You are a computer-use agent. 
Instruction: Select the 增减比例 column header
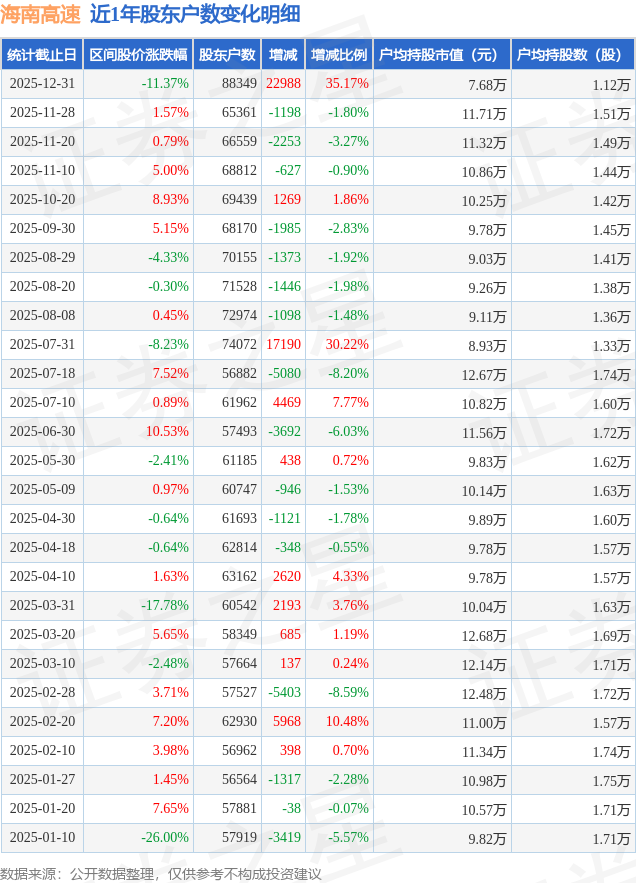pyautogui.click(x=339, y=55)
